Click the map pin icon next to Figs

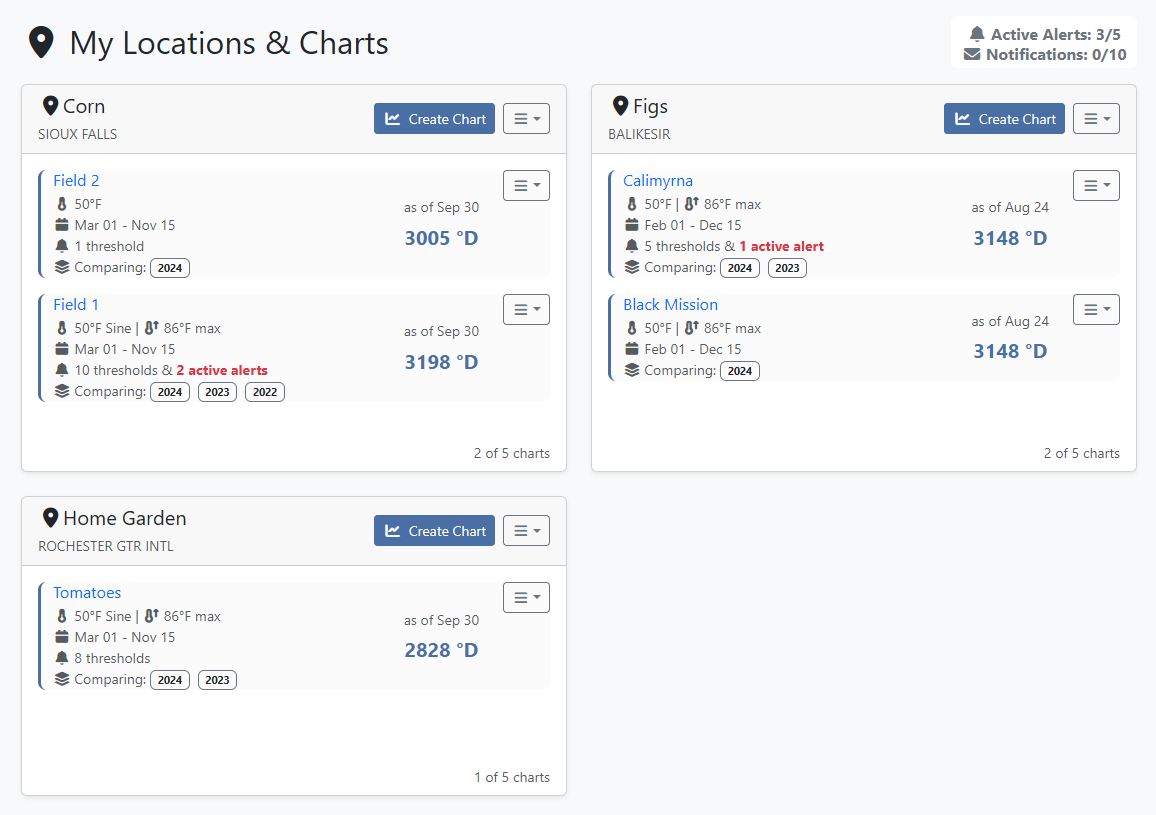[x=620, y=106]
